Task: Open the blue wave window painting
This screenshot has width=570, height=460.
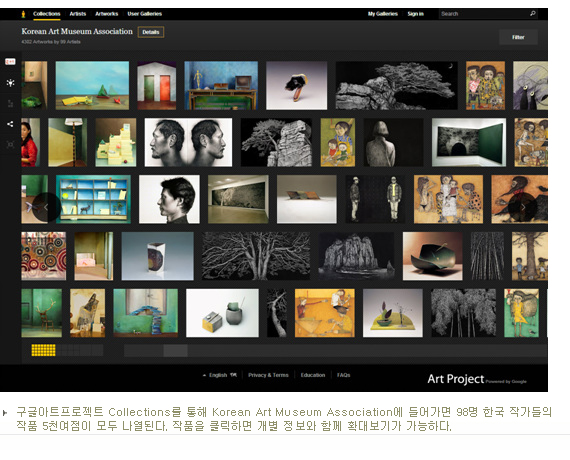Action: tap(146, 313)
